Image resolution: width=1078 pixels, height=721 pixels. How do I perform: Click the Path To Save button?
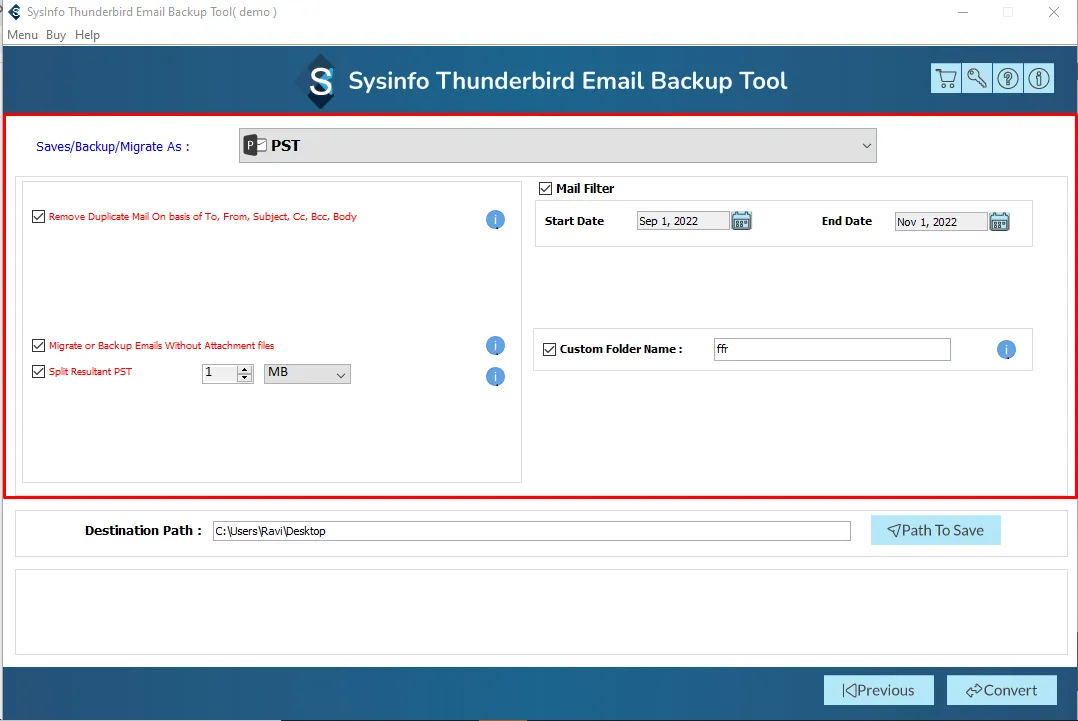click(x=935, y=530)
